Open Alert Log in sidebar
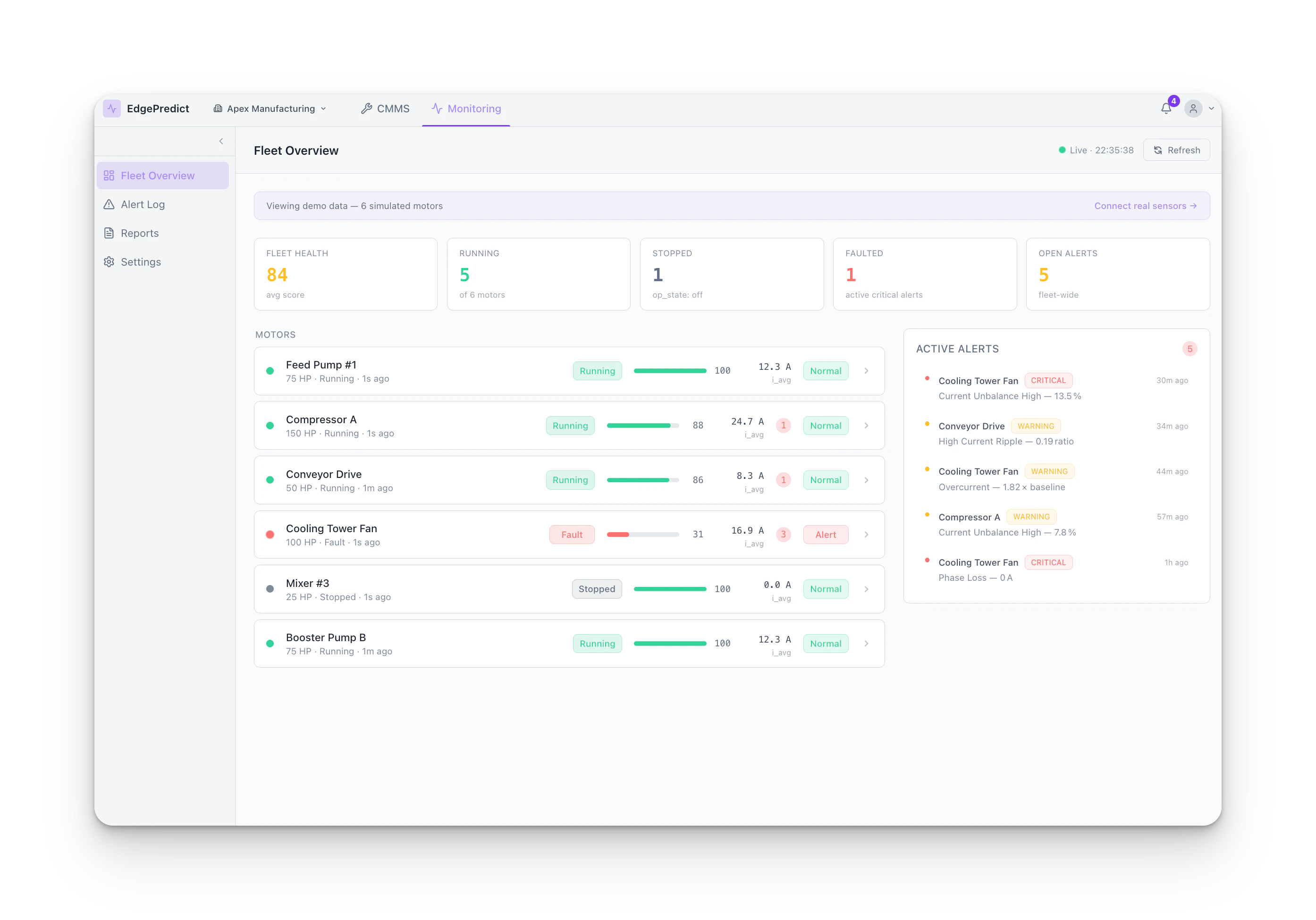The image size is (1316, 920). 143,204
